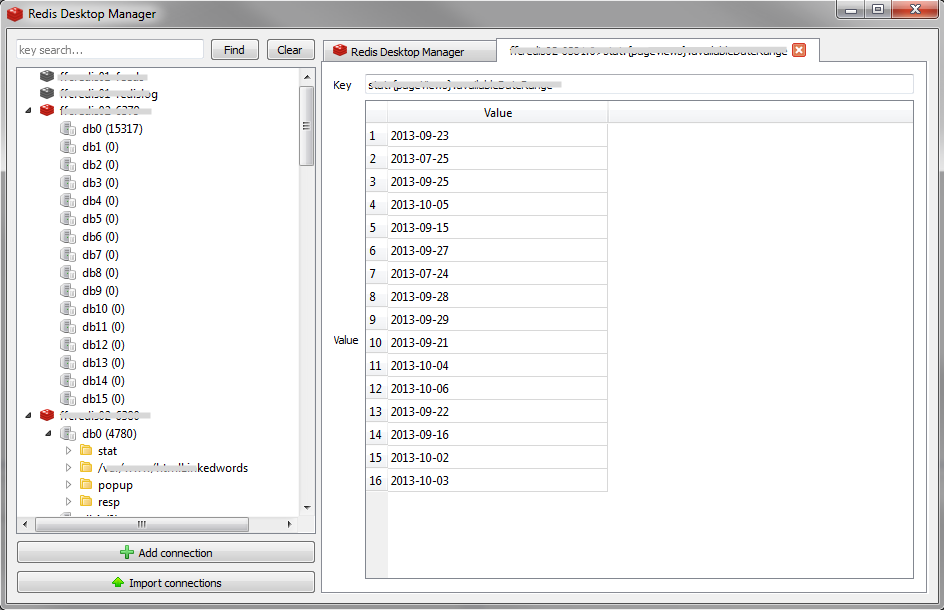Switch to the Redis Desktop Manager tab
The height and width of the screenshot is (610, 944).
pos(409,52)
